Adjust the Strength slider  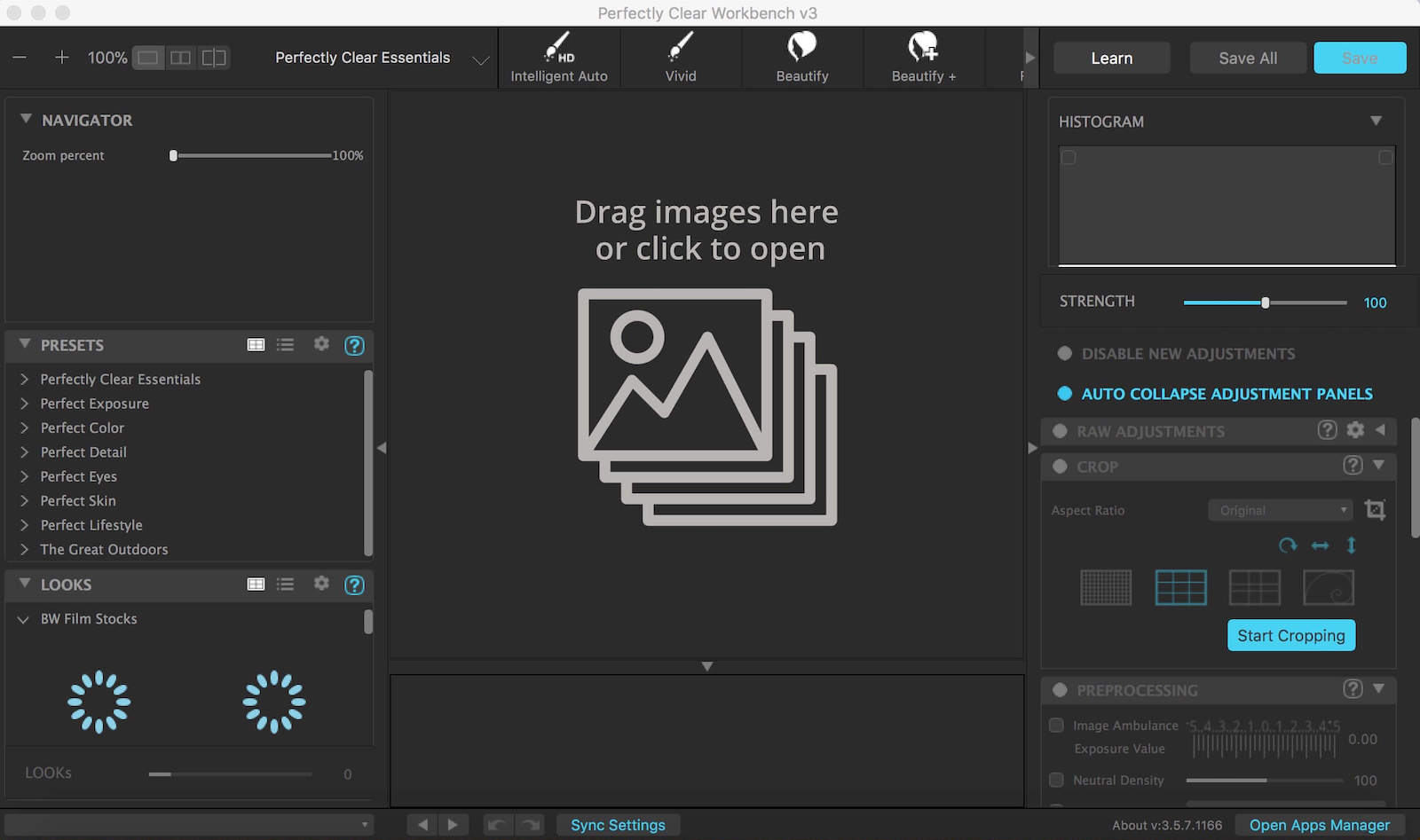pyautogui.click(x=1266, y=302)
